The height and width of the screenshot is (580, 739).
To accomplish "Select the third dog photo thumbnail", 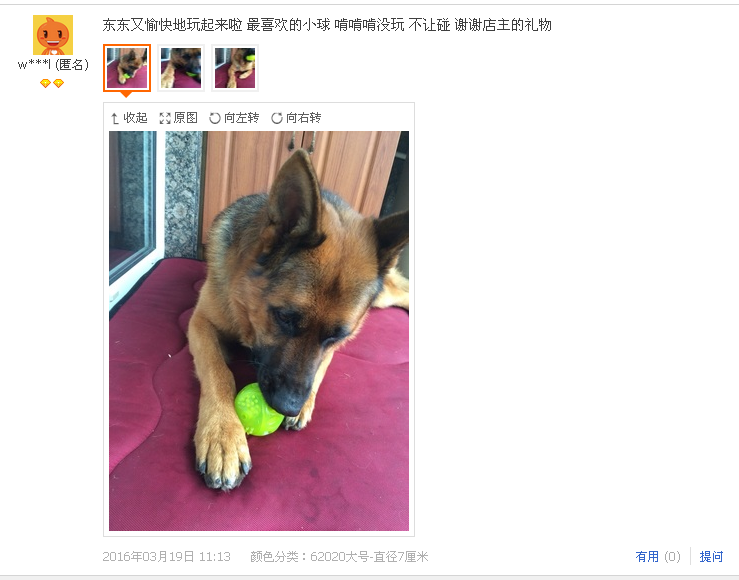I will (x=235, y=68).
